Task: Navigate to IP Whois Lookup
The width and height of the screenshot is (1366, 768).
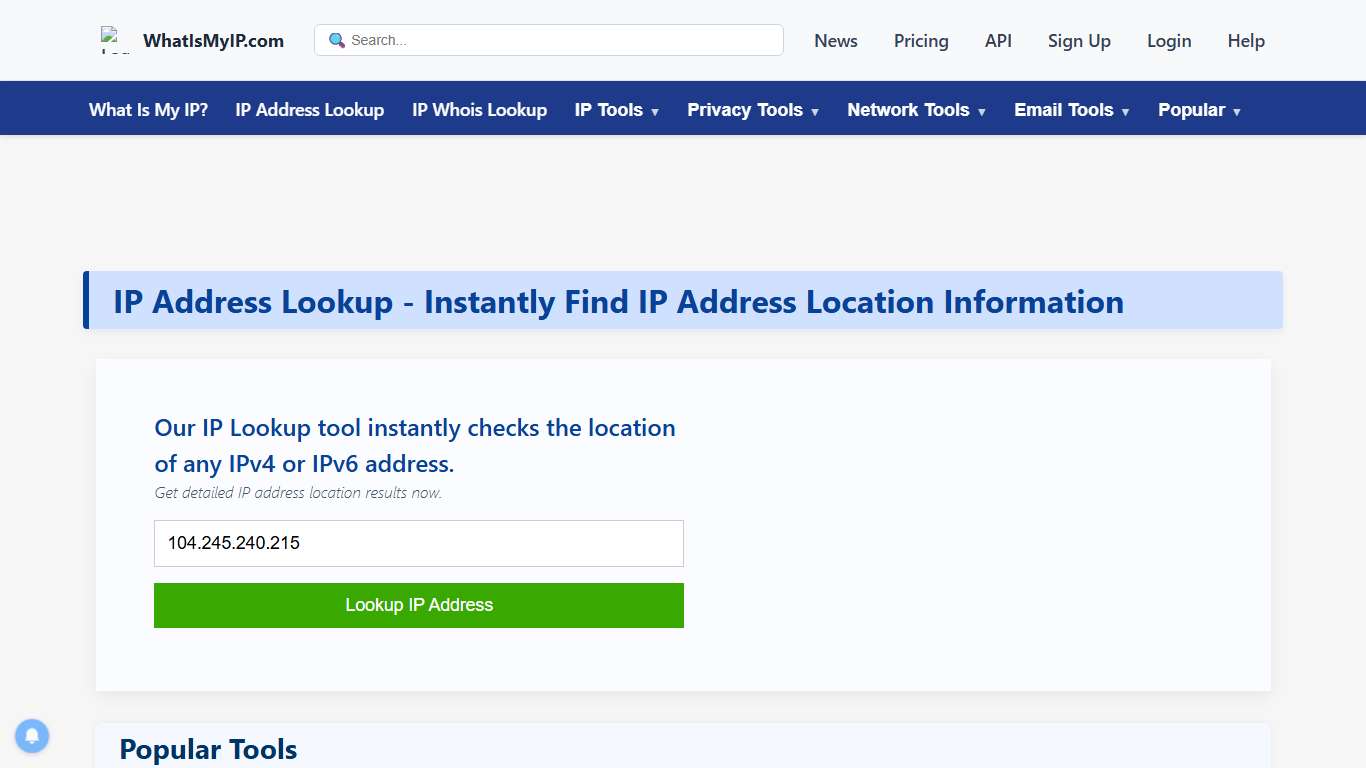Action: click(479, 110)
